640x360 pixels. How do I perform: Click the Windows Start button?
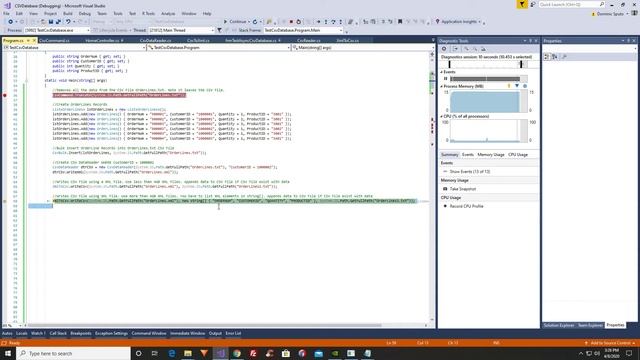pyautogui.click(x=8, y=353)
